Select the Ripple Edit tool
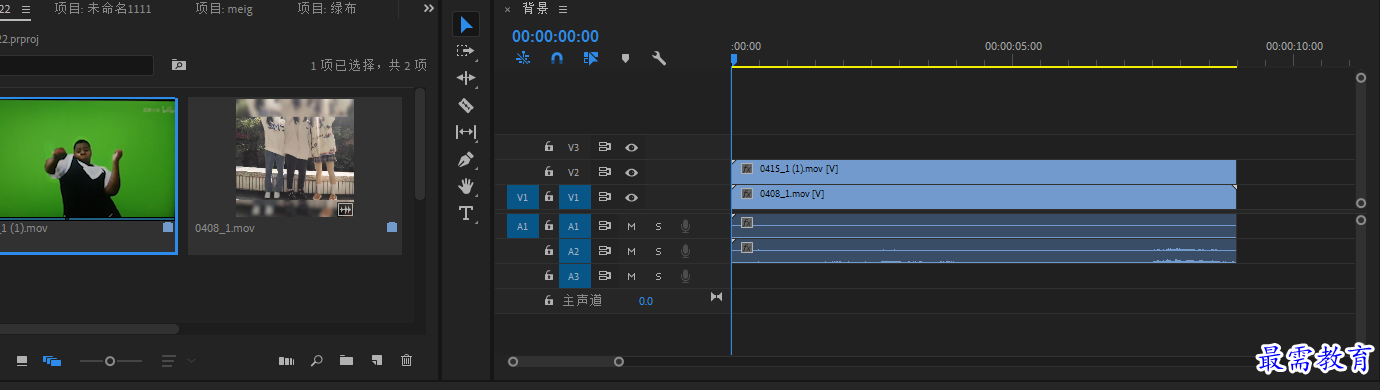This screenshot has width=1380, height=390. 466,78
